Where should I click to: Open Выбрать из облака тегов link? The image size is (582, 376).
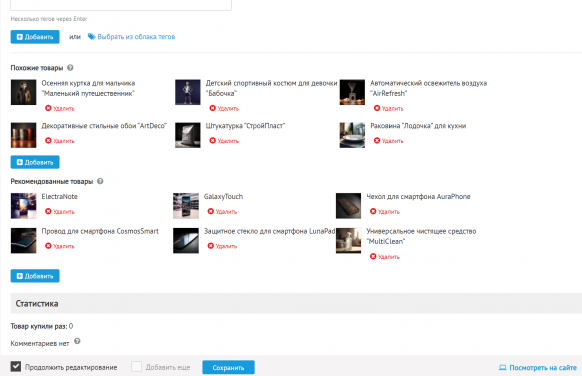(136, 37)
